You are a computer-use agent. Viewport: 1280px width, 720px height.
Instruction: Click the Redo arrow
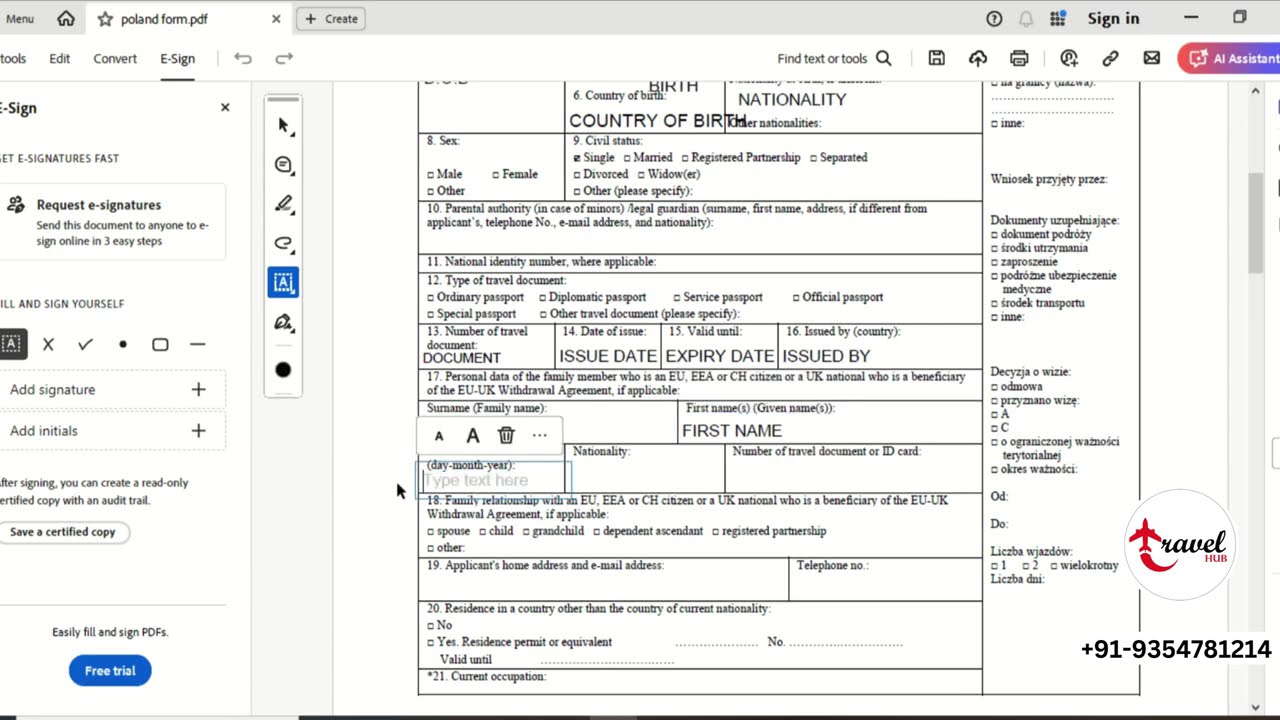tap(284, 58)
